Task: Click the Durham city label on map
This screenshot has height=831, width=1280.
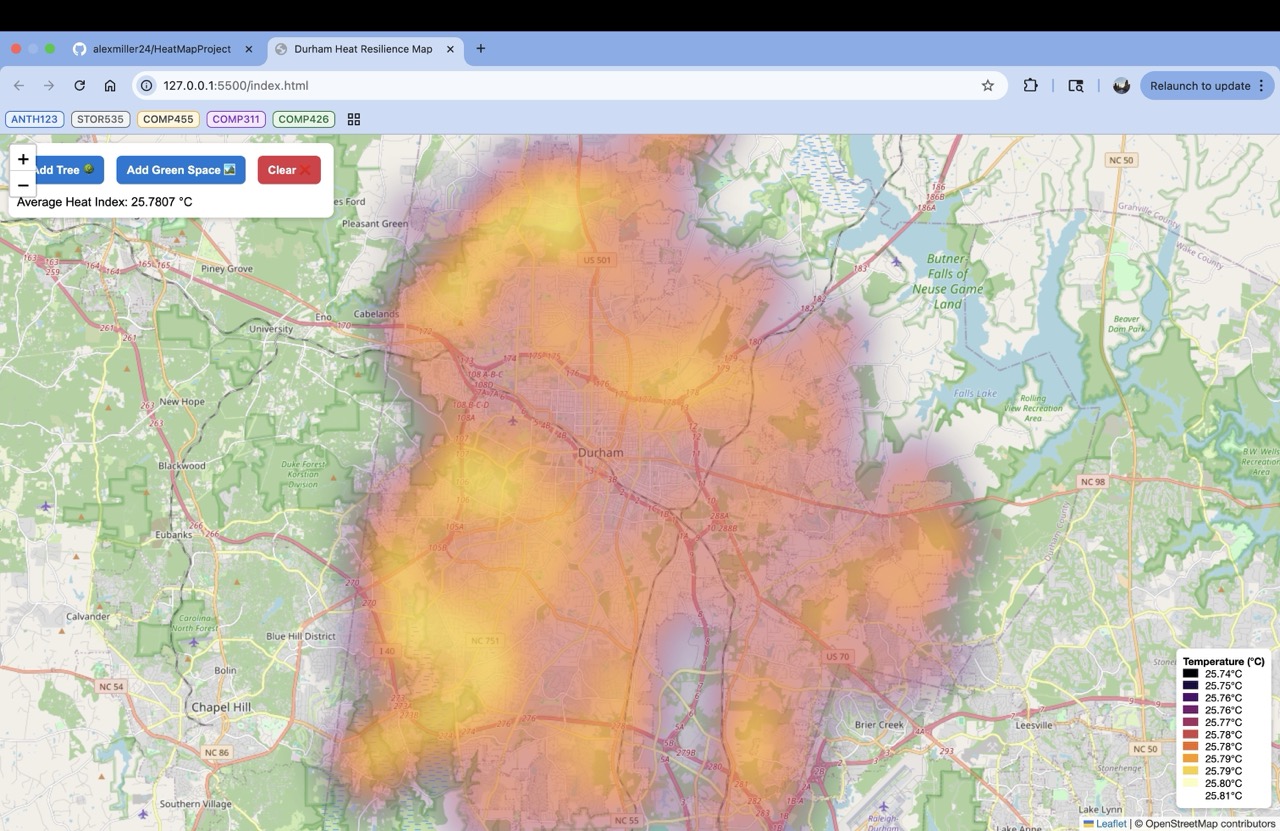Action: (x=600, y=453)
